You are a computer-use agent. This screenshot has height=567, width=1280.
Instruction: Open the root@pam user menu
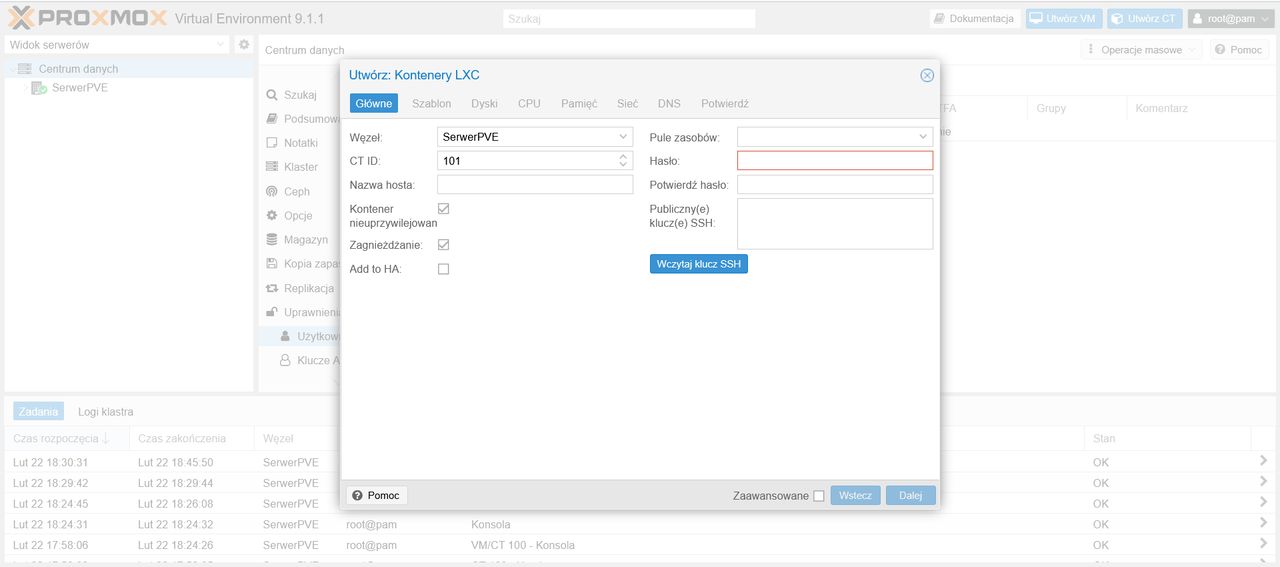[x=1230, y=19]
